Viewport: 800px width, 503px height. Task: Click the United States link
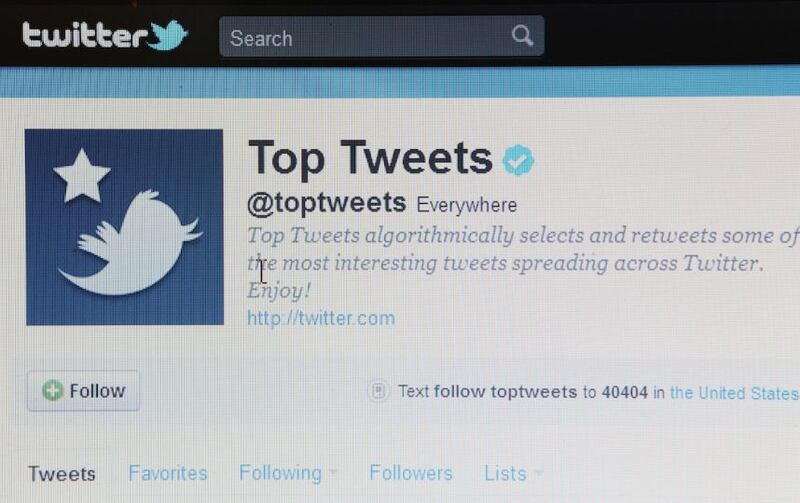(x=734, y=393)
